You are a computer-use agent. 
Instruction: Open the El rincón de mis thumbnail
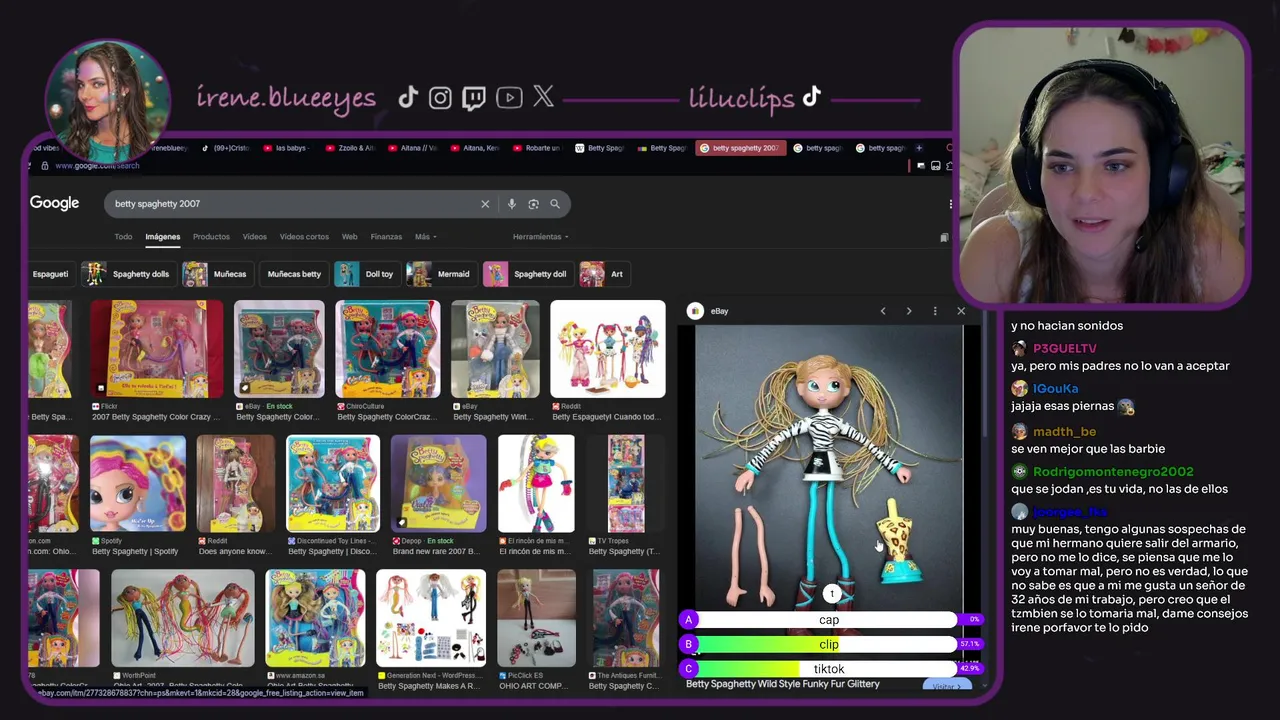[536, 483]
